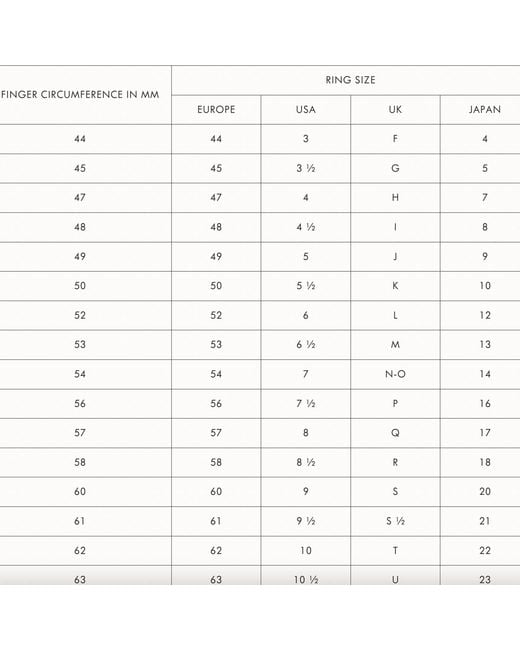Select USA size 8 ½ cell
The width and height of the screenshot is (520, 650).
pyautogui.click(x=306, y=463)
